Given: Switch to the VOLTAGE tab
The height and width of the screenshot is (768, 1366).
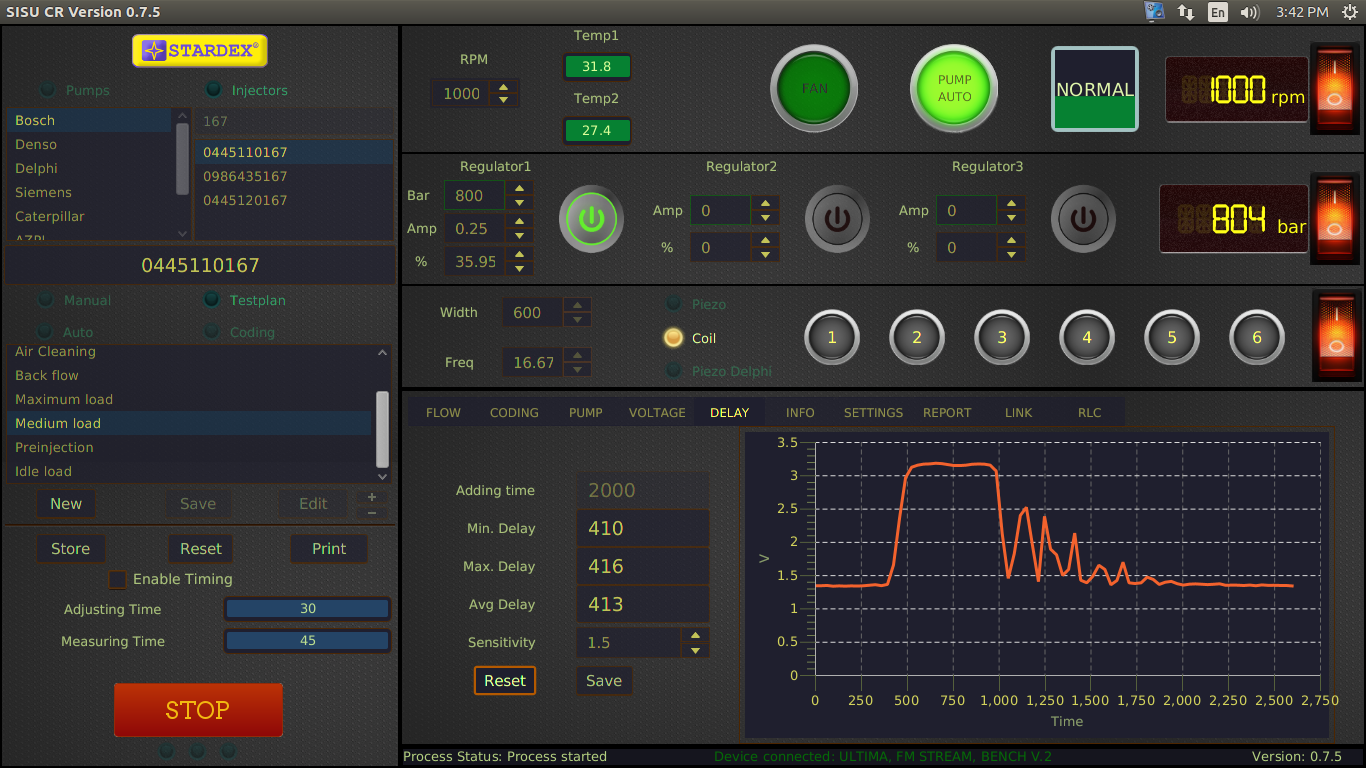Looking at the screenshot, I should 657,412.
